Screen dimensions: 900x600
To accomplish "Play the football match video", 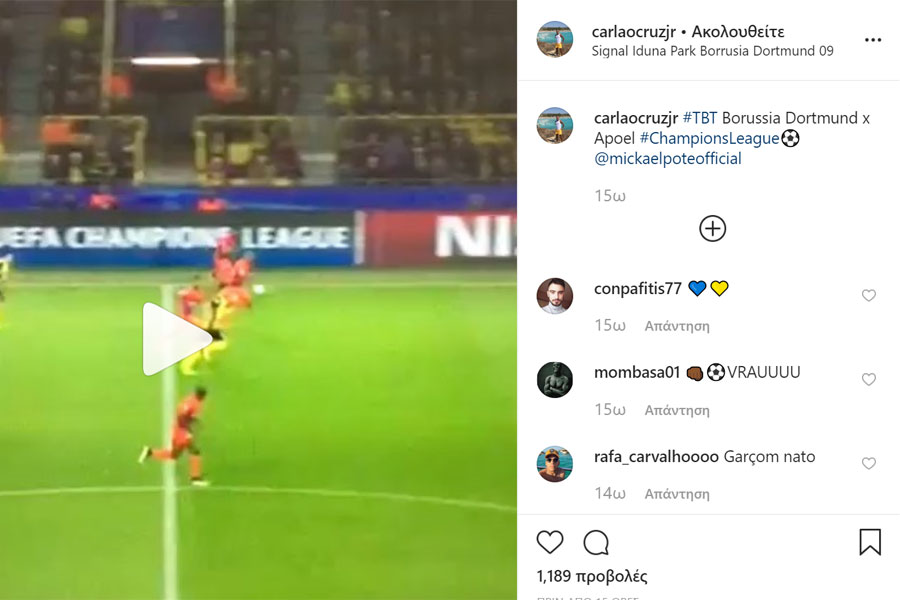I will pos(177,339).
